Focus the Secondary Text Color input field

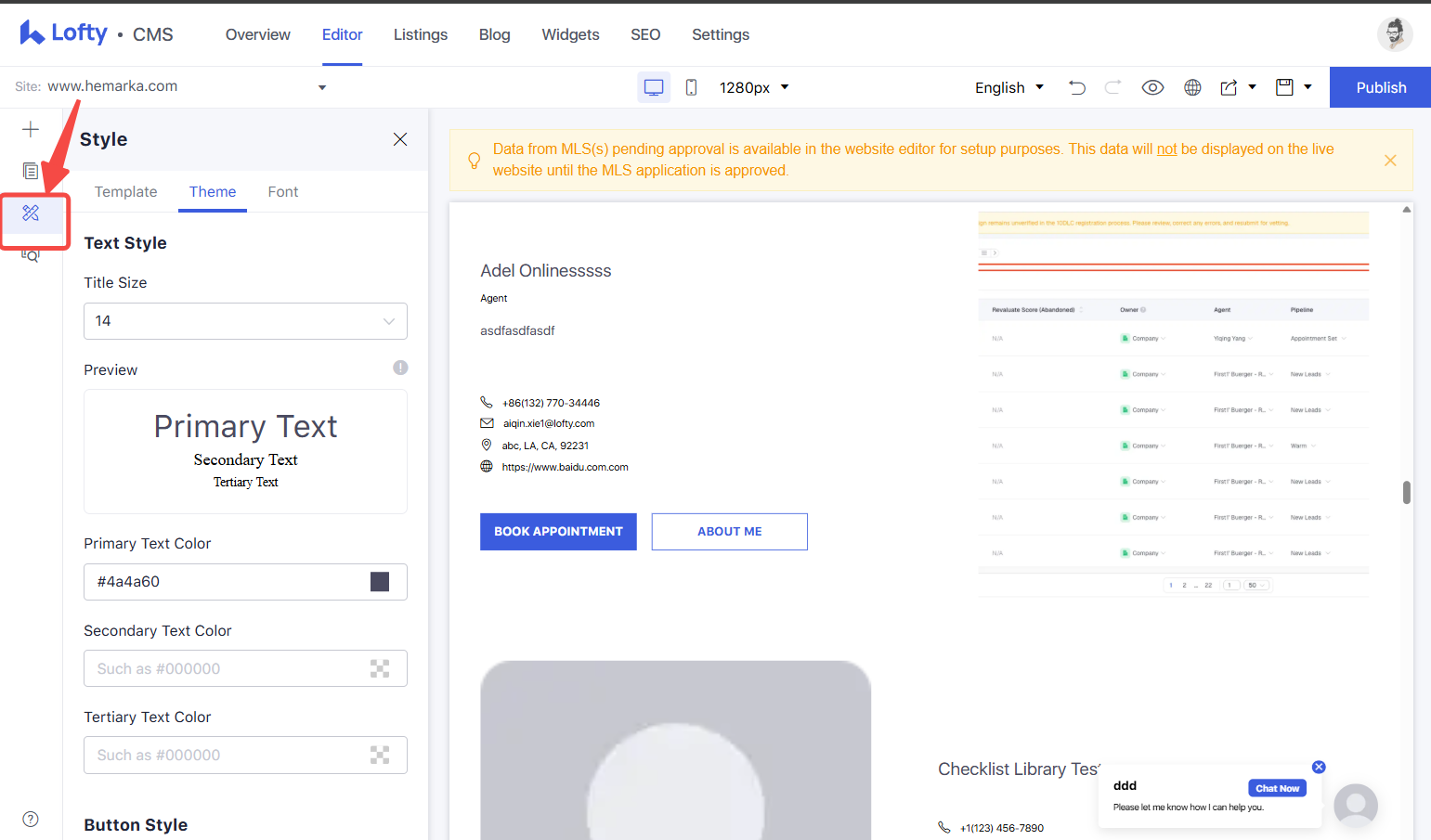click(x=245, y=668)
